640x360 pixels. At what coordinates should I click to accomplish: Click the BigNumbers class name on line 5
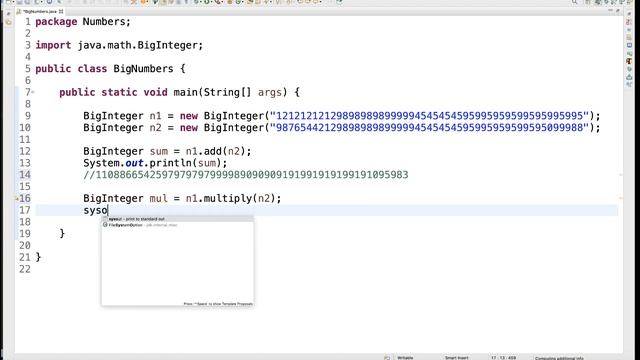[x=143, y=69]
